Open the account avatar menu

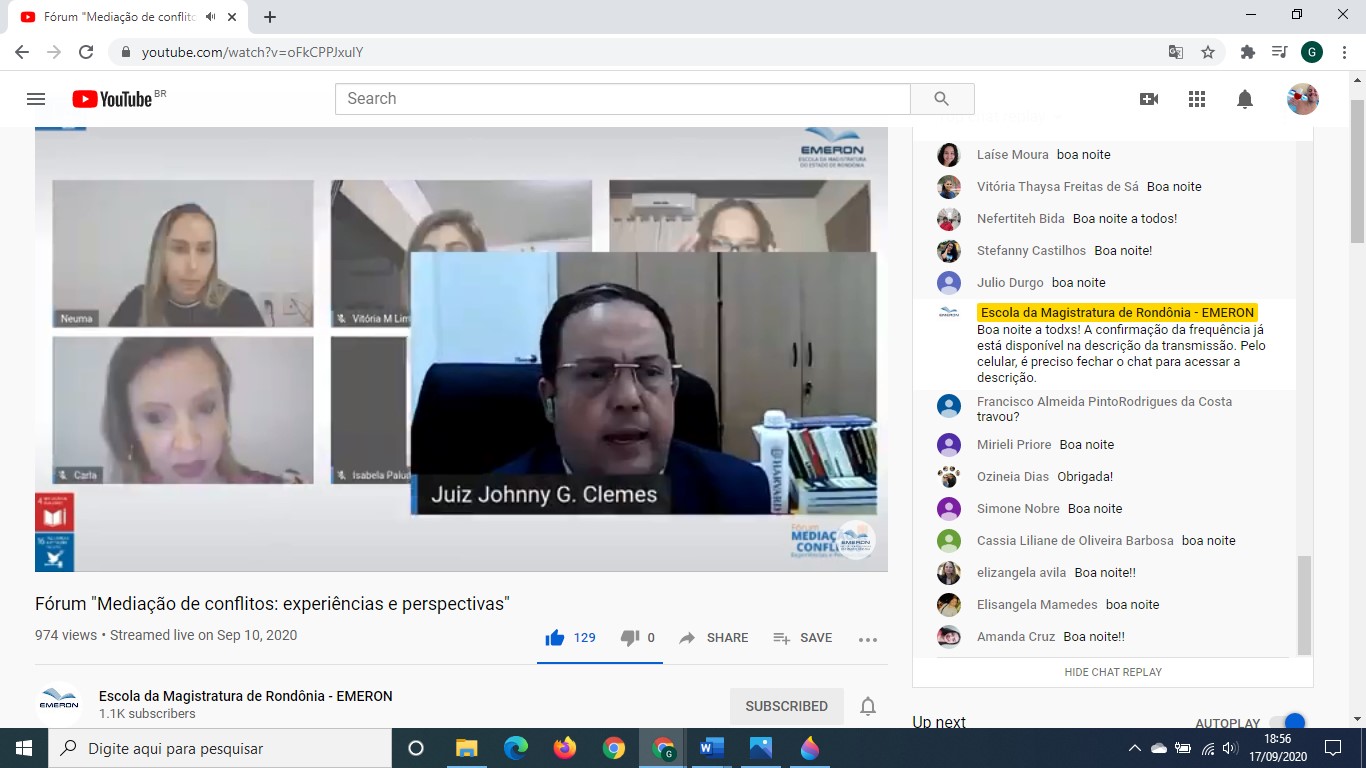[1302, 99]
